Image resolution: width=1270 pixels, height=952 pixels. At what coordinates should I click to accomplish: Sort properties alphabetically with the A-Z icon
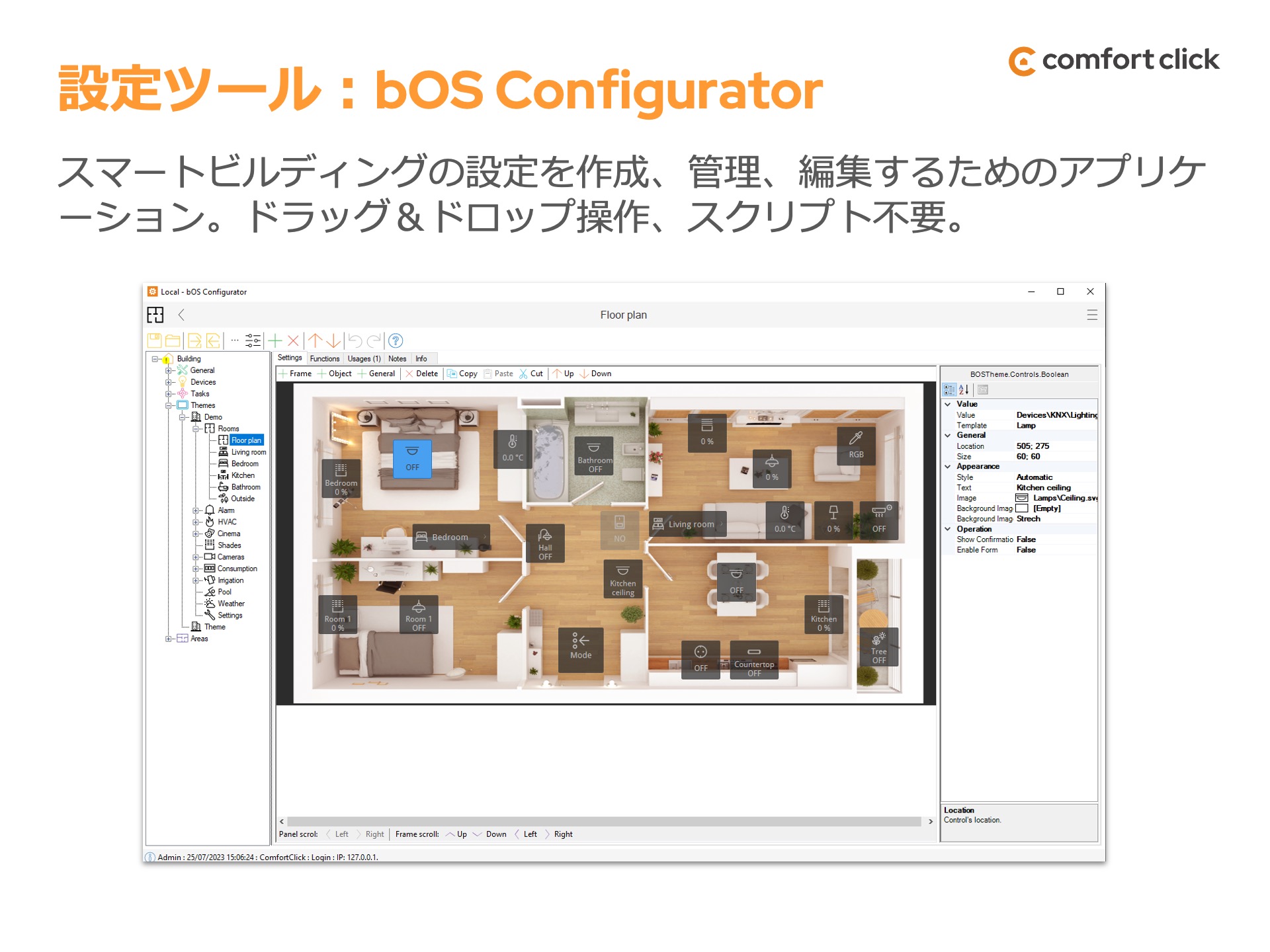coord(964,390)
